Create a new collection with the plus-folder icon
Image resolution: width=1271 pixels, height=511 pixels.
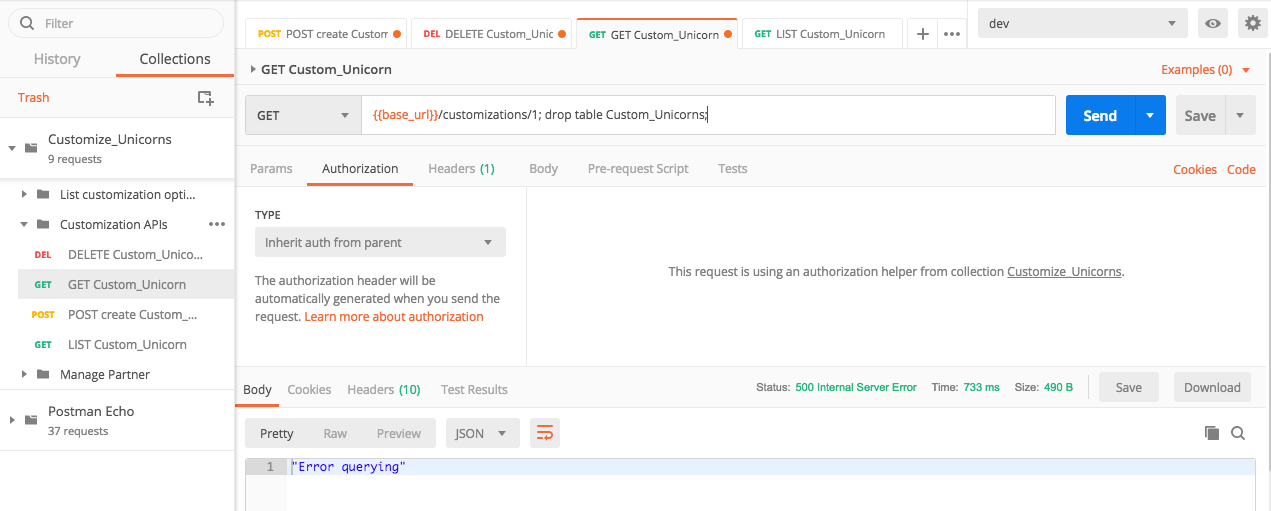point(205,97)
